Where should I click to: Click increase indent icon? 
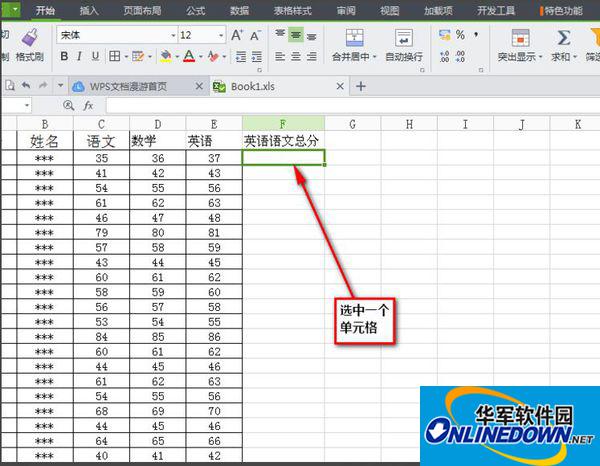pos(257,57)
